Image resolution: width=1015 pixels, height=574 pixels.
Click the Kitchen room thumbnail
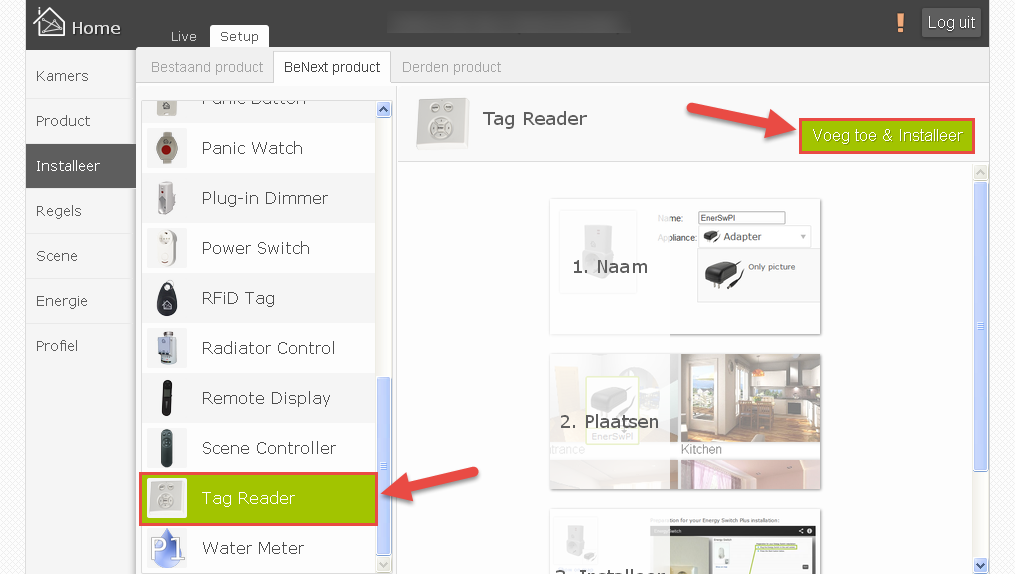click(x=750, y=405)
